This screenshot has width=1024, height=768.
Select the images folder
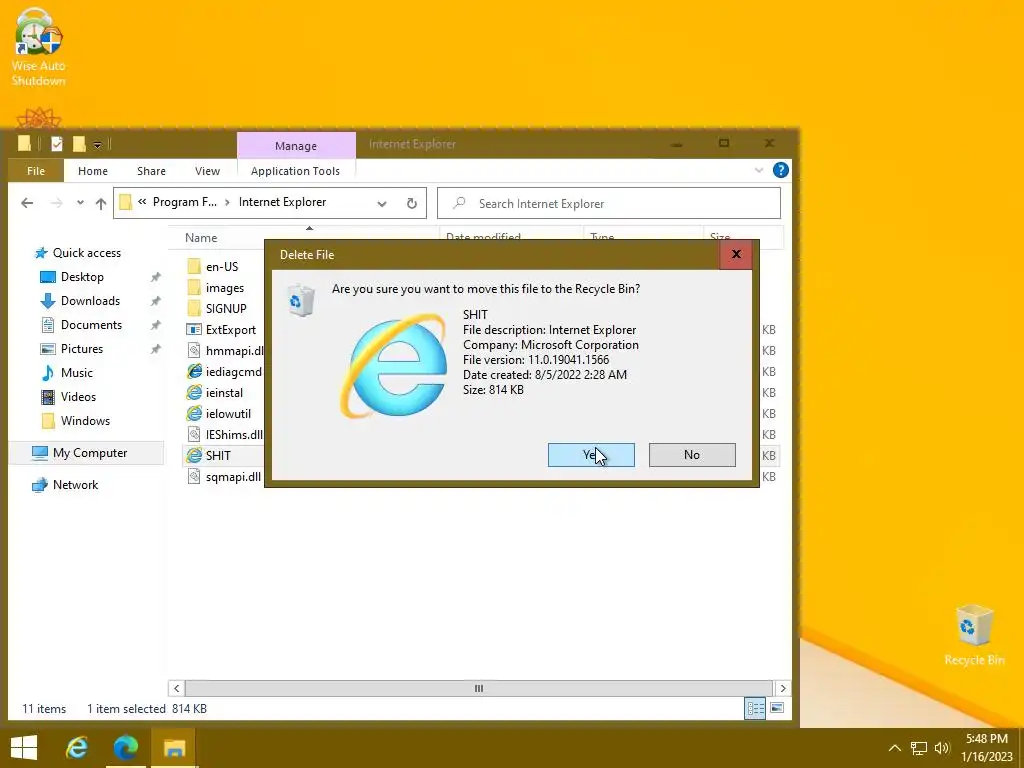(225, 288)
